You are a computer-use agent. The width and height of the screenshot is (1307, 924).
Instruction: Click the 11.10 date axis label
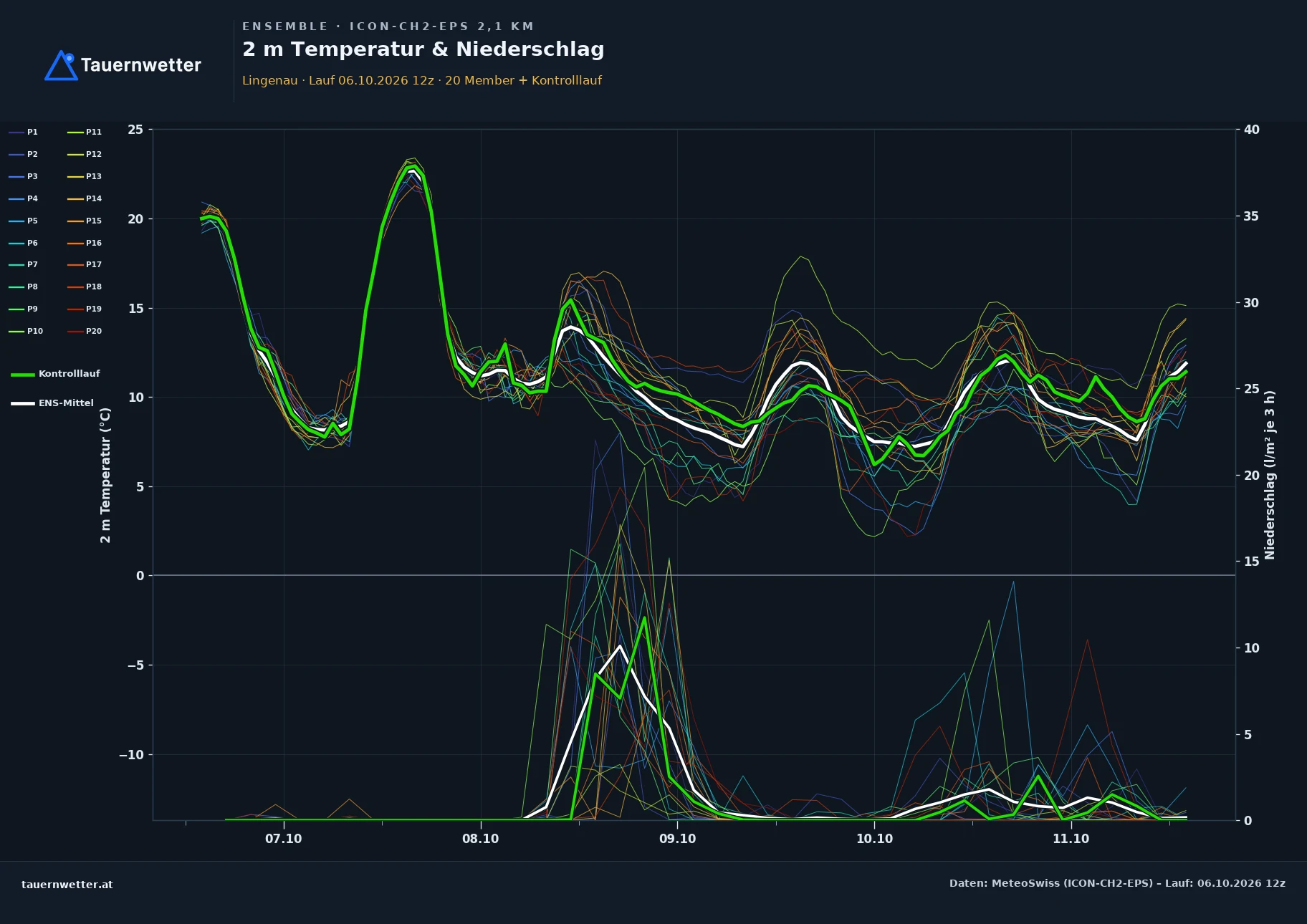point(1071,839)
